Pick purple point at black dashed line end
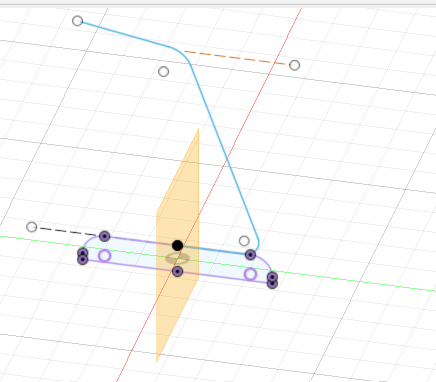436x382 pixels. (105, 237)
